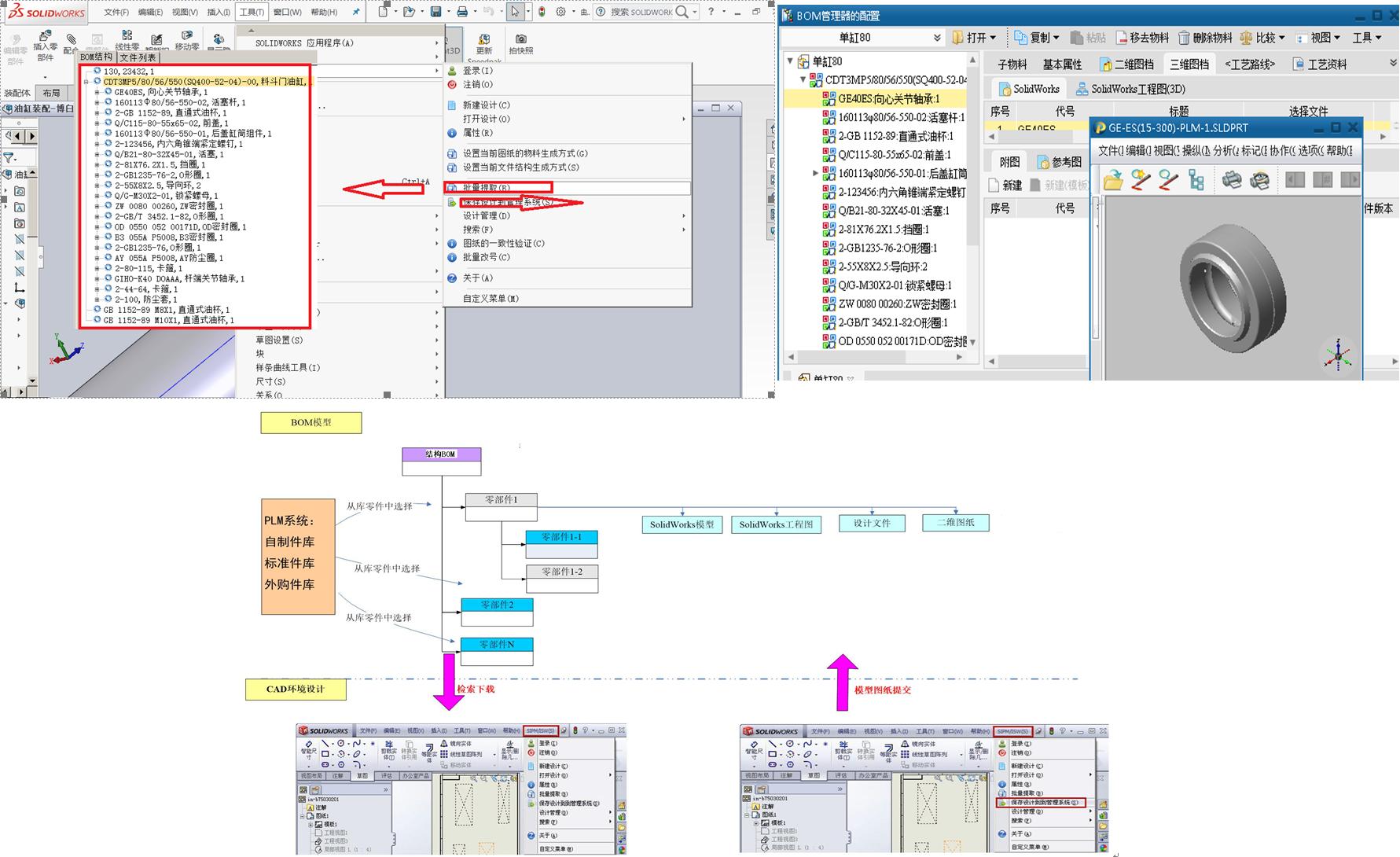This screenshot has width=1400, height=857.
Task: Click the Open file icon in SolidWorks toolbar
Action: 408,11
